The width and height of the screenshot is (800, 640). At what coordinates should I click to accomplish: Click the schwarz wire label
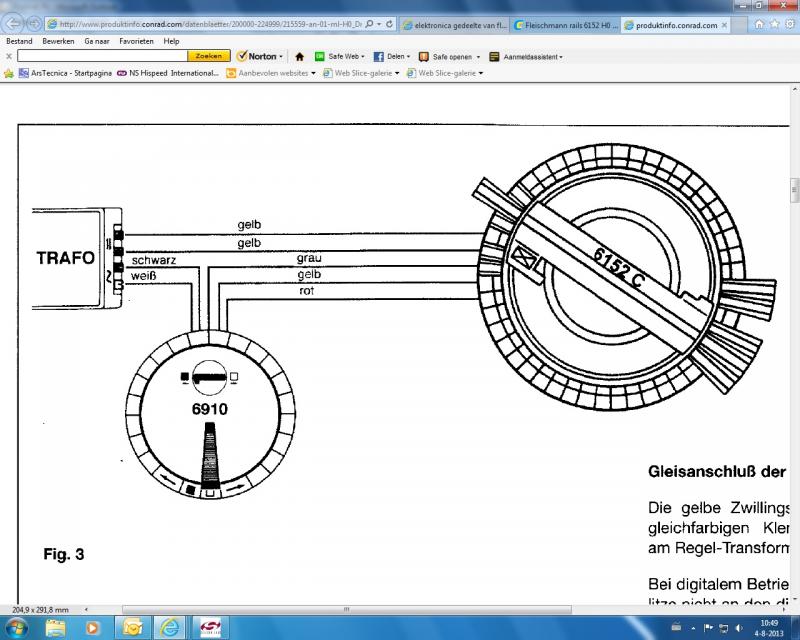(x=154, y=260)
